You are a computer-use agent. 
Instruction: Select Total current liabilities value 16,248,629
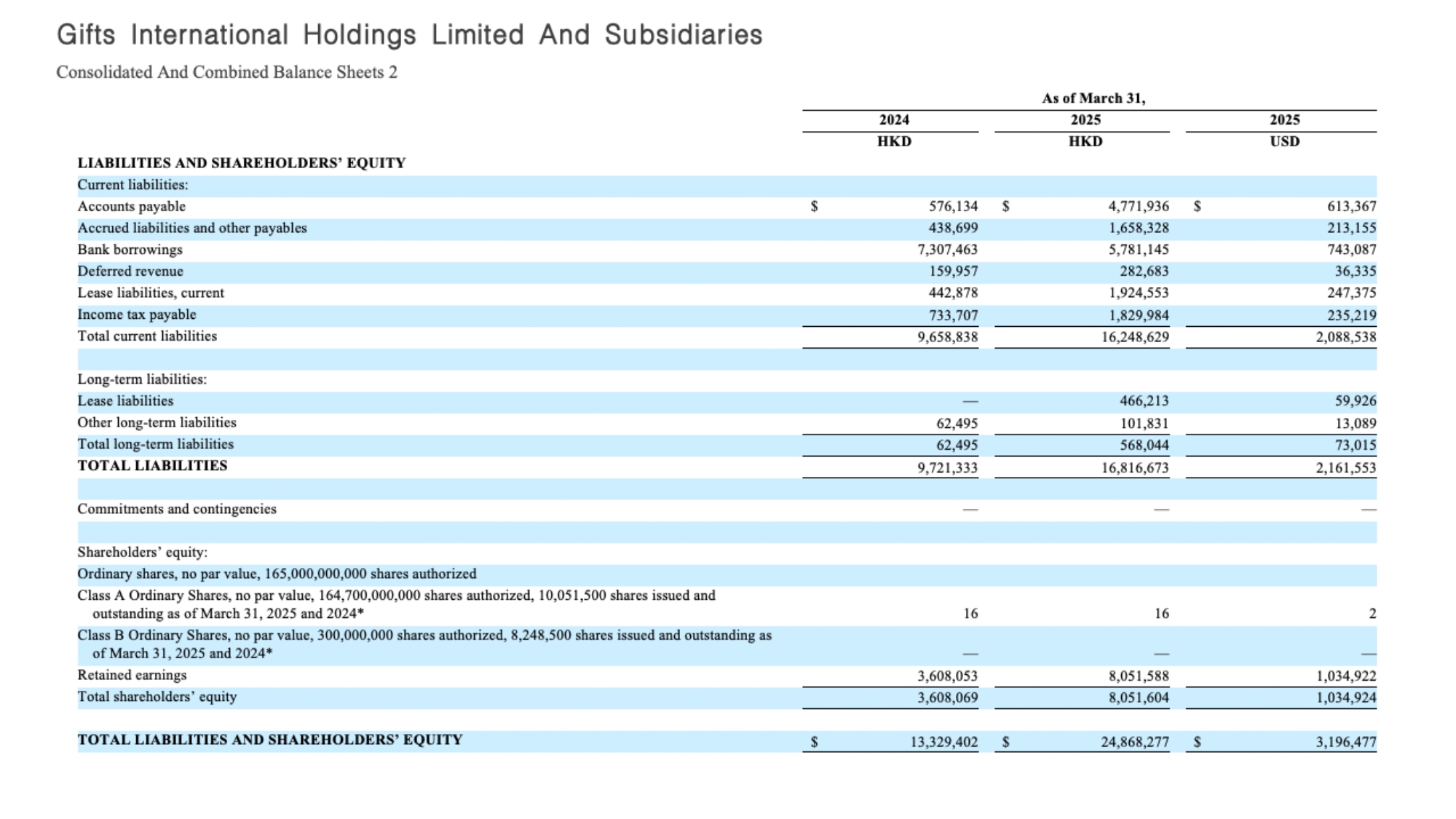1135,337
